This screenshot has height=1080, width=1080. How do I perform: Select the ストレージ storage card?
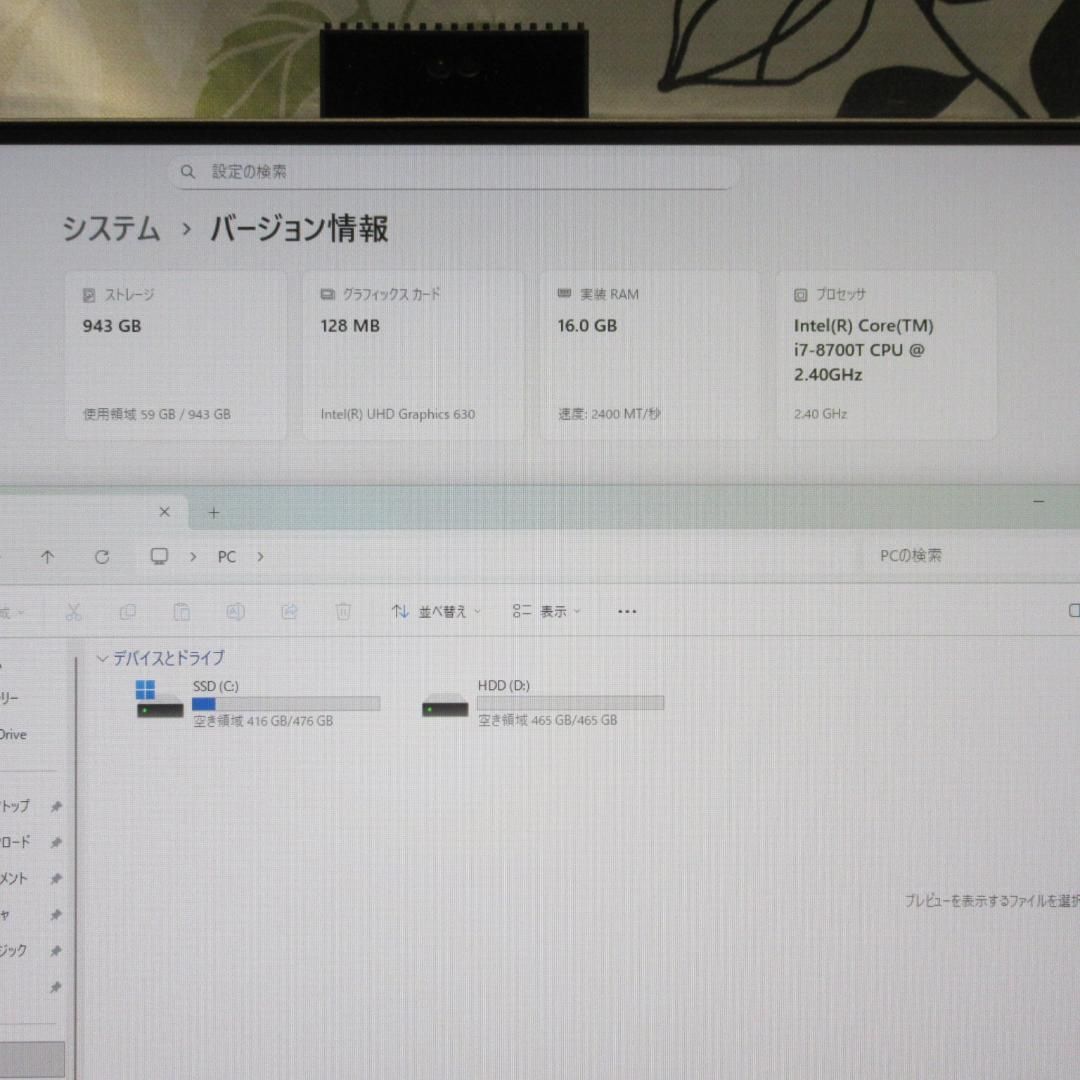(175, 355)
